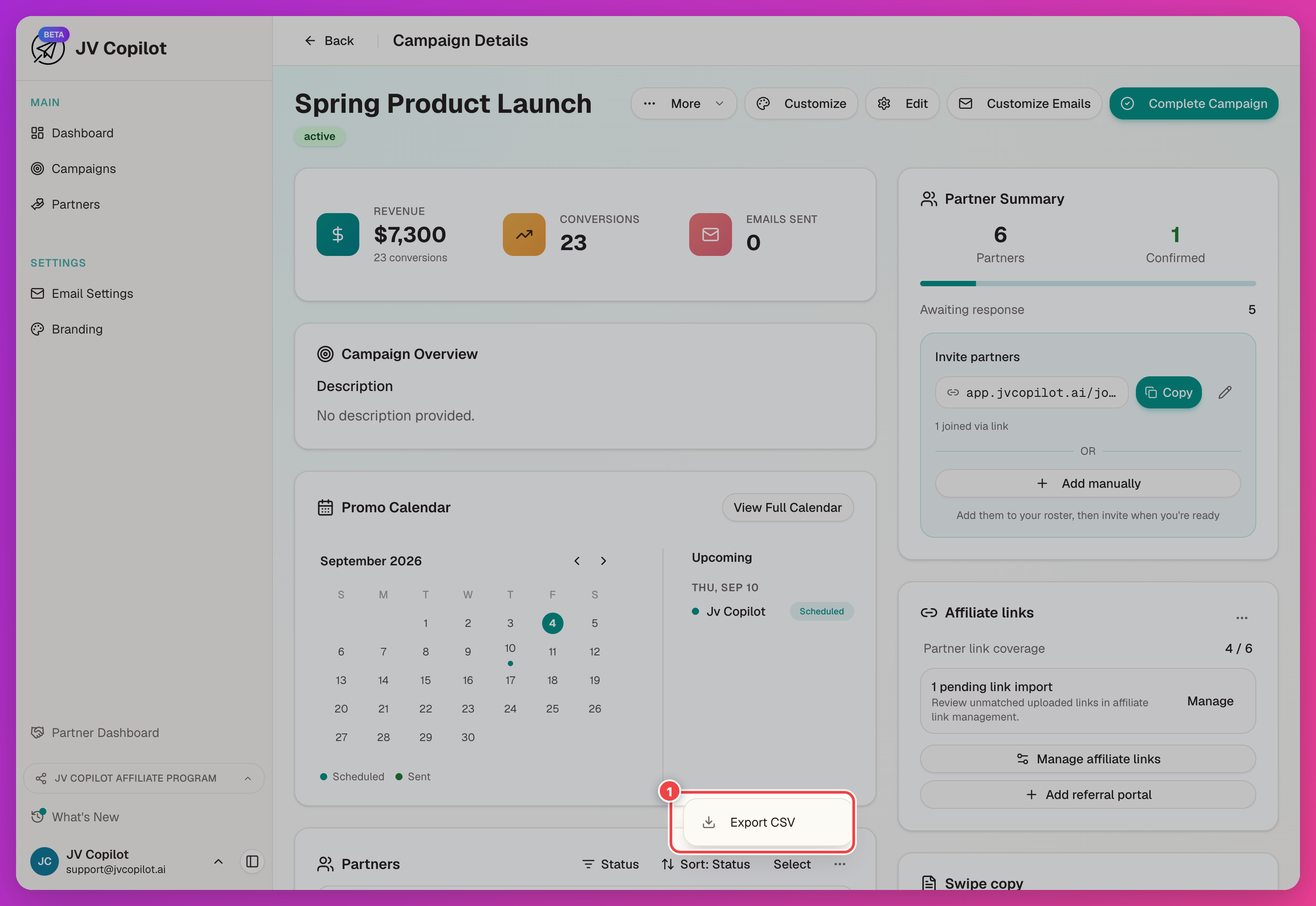The width and height of the screenshot is (1316, 906).
Task: Click the Promo Calendar icon
Action: click(325, 507)
